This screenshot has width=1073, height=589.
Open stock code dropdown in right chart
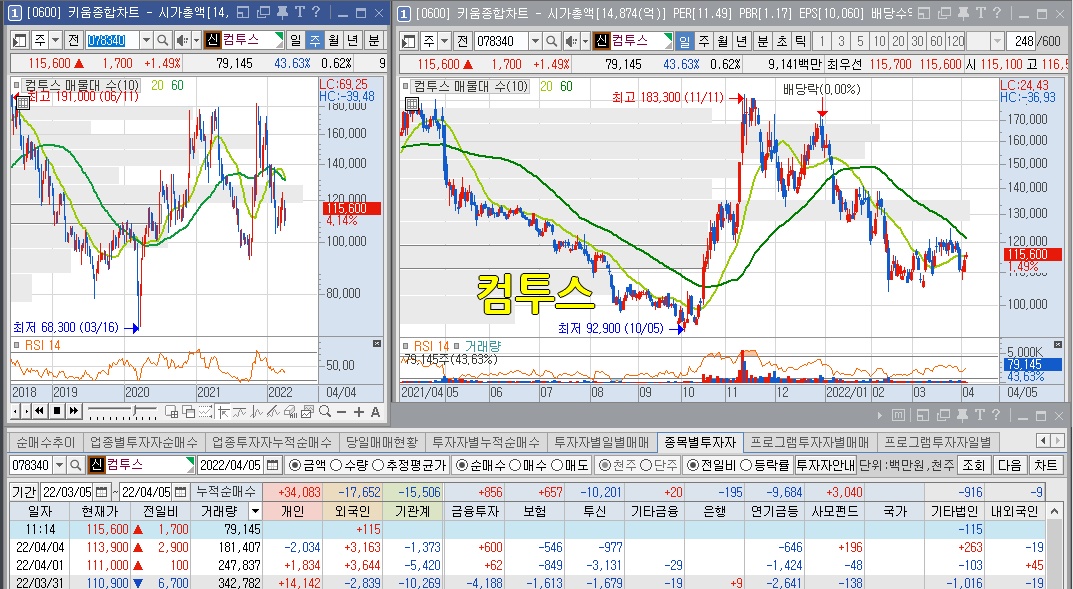(x=535, y=41)
